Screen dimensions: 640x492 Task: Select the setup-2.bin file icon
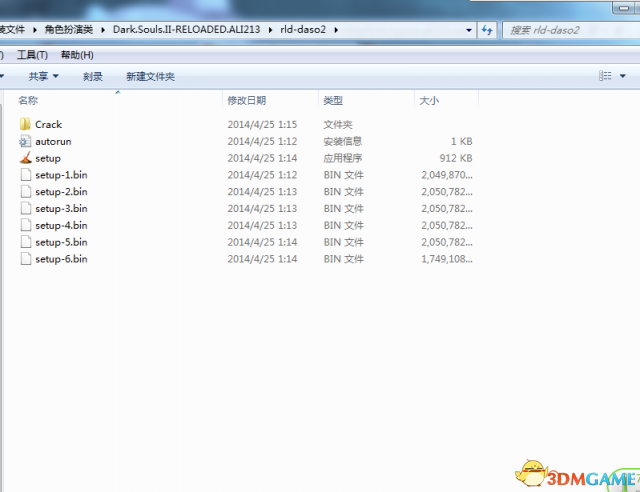(26, 191)
